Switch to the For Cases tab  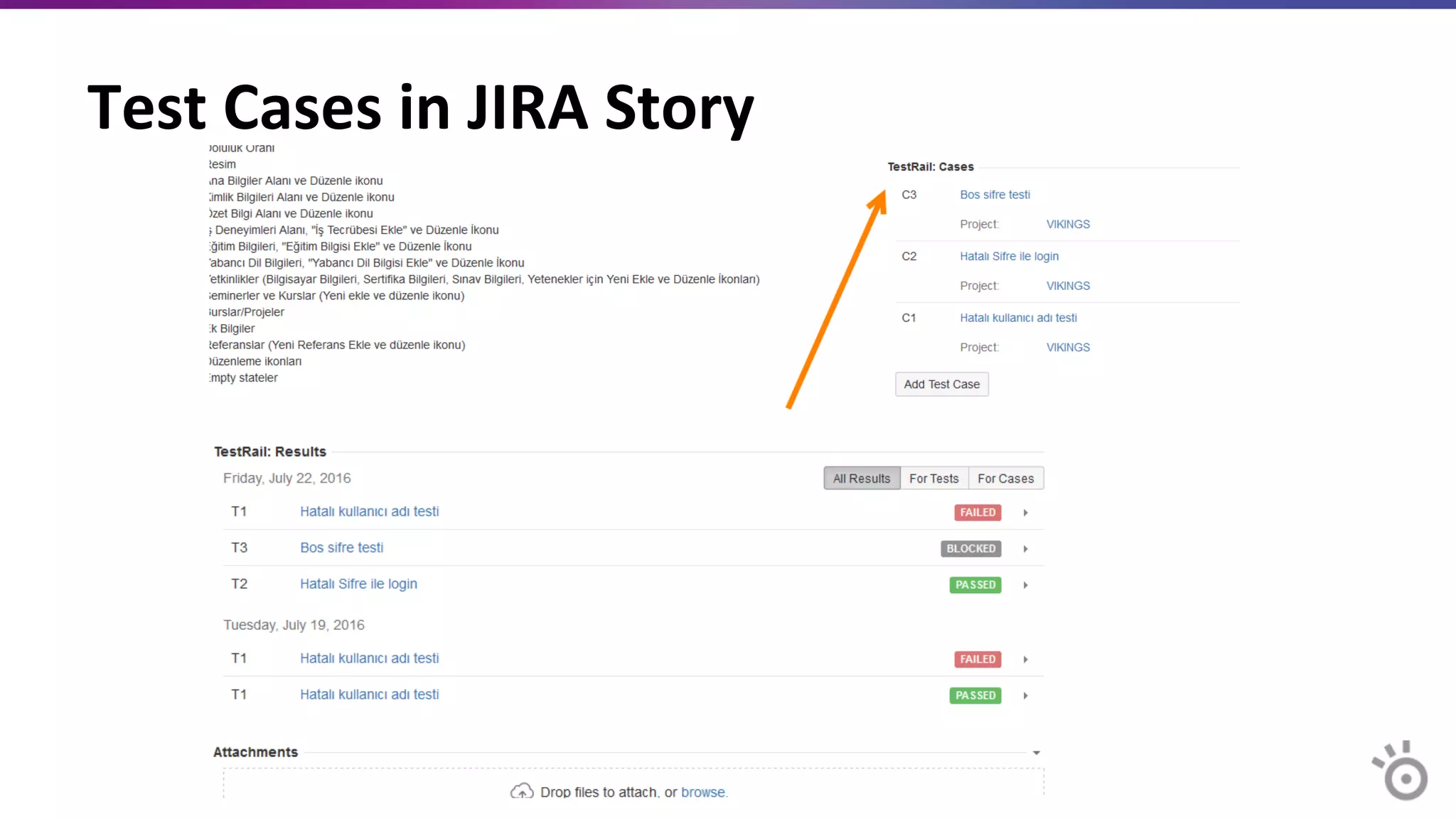click(x=1006, y=478)
